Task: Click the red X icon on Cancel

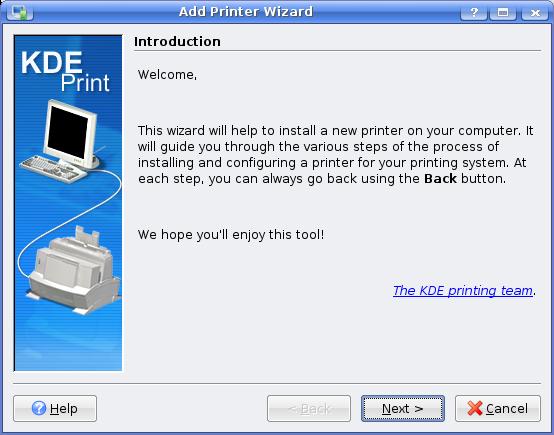Action: 475,408
